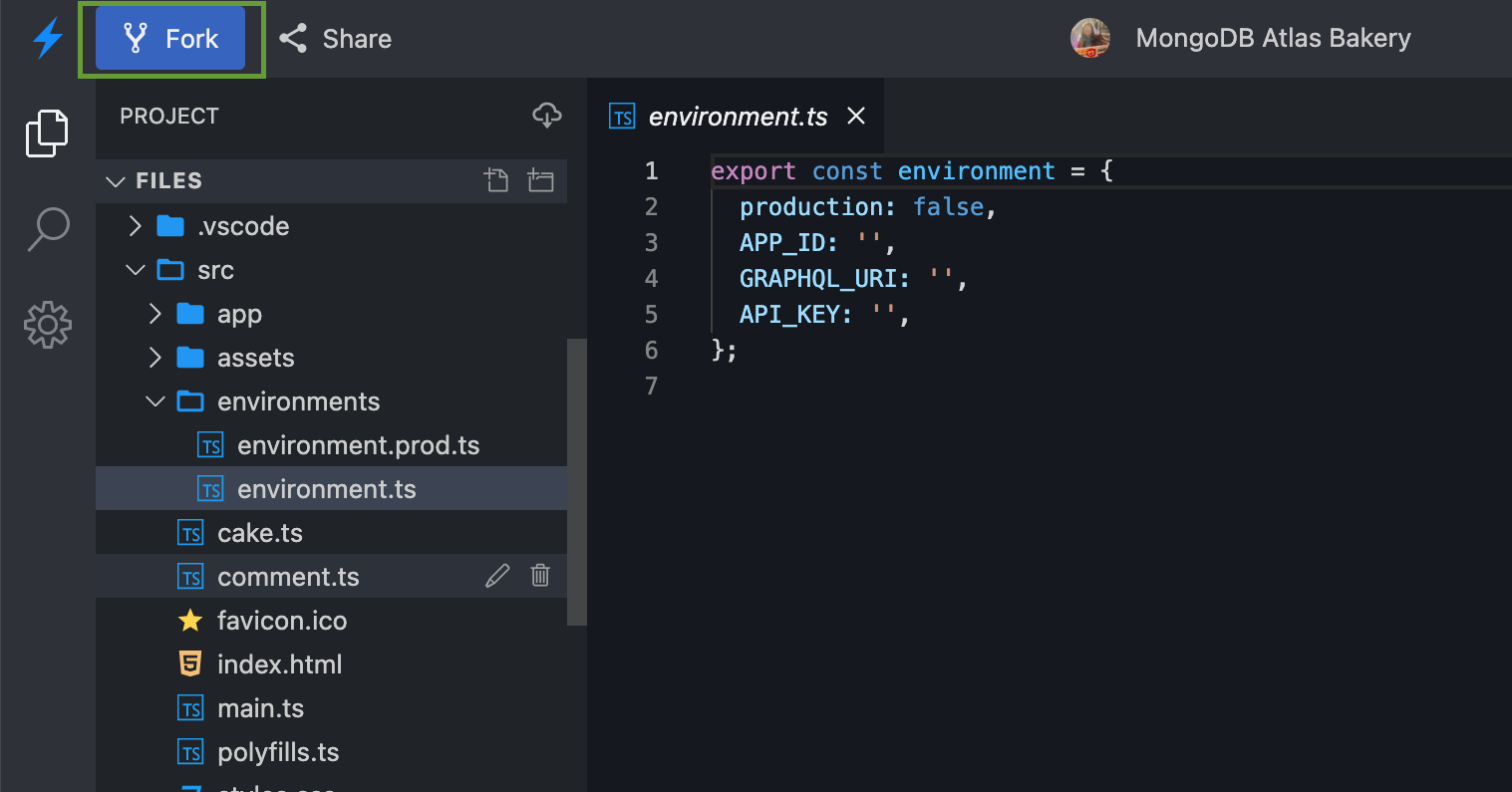Image resolution: width=1512 pixels, height=792 pixels.
Task: Open settings via the gear icon
Action: pos(47,325)
